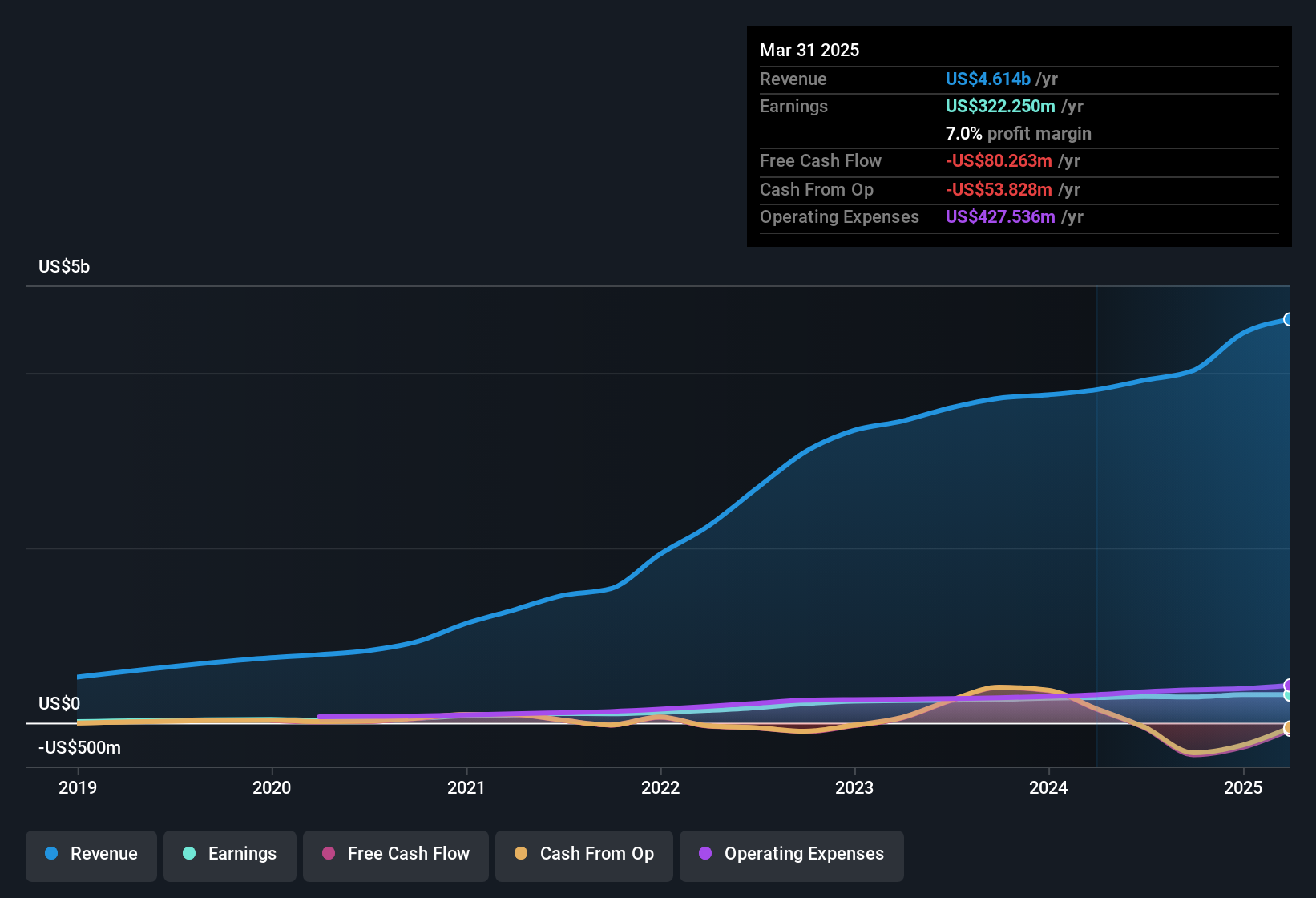Click the Earnings label in tooltip

click(x=793, y=106)
